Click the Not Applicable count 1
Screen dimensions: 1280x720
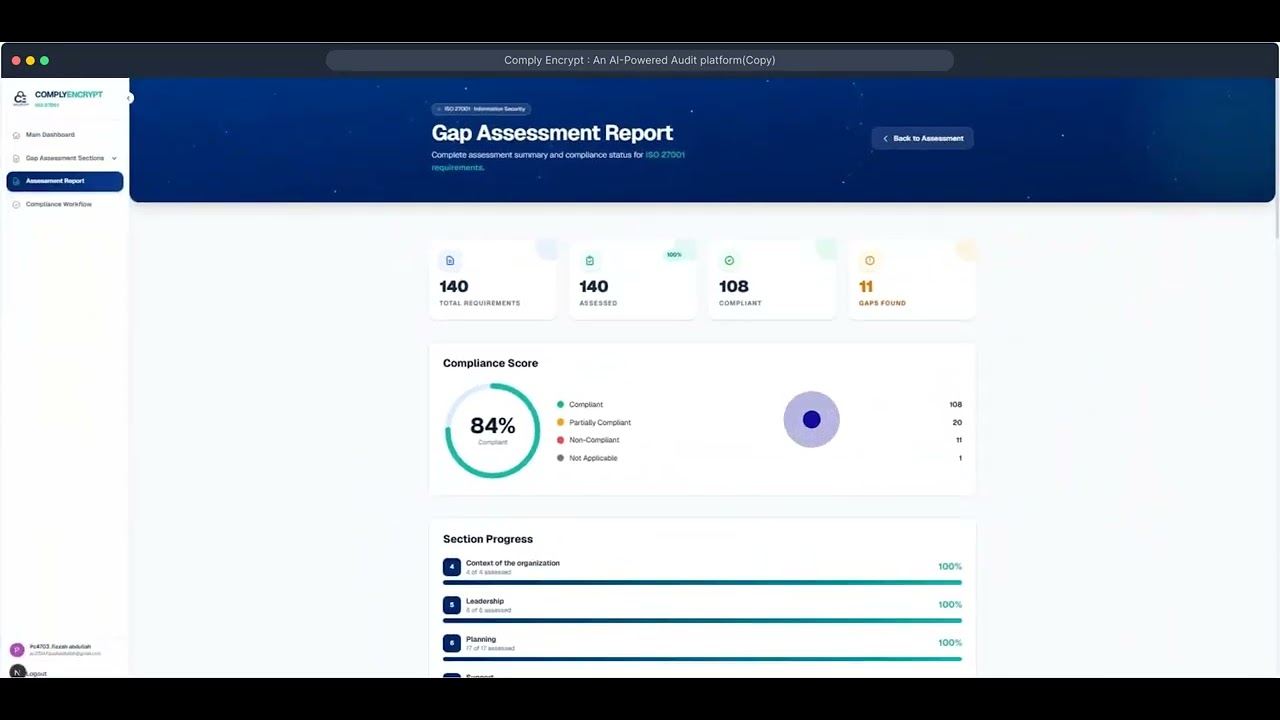click(960, 458)
